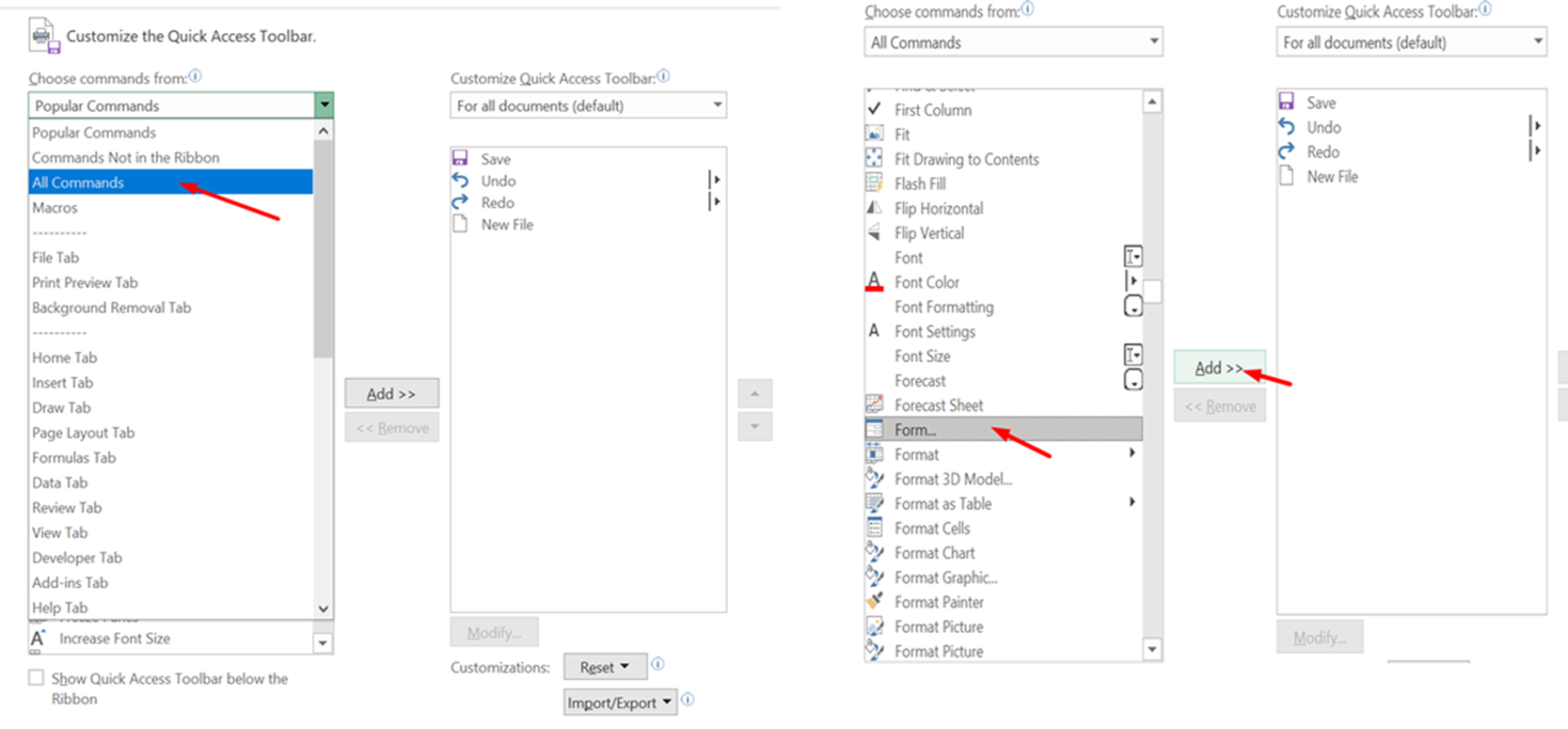
Task: Enable Show Quick Access Toolbar below the Ribbon
Action: [36, 679]
